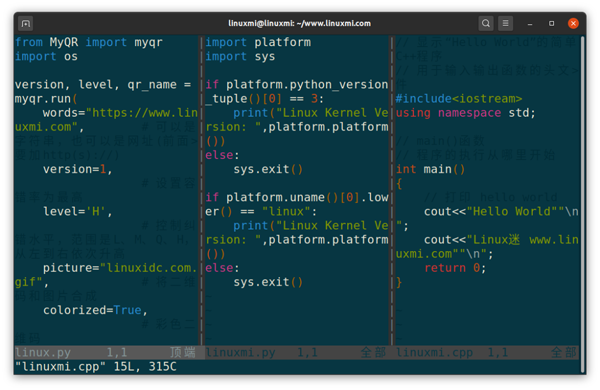The width and height of the screenshot is (600, 390).
Task: Click the terminal search magnifier icon
Action: tap(486, 23)
